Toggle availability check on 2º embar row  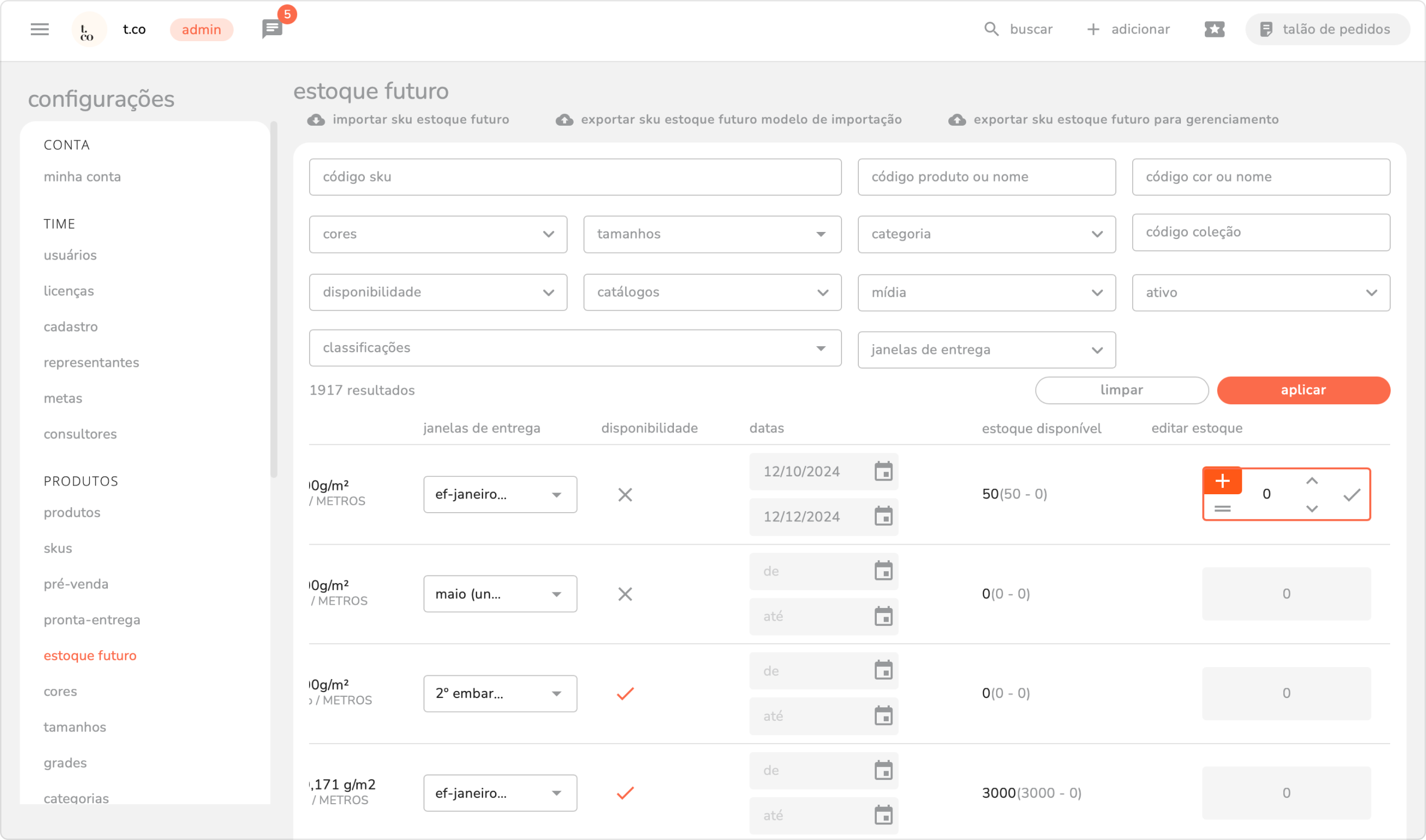pos(625,694)
